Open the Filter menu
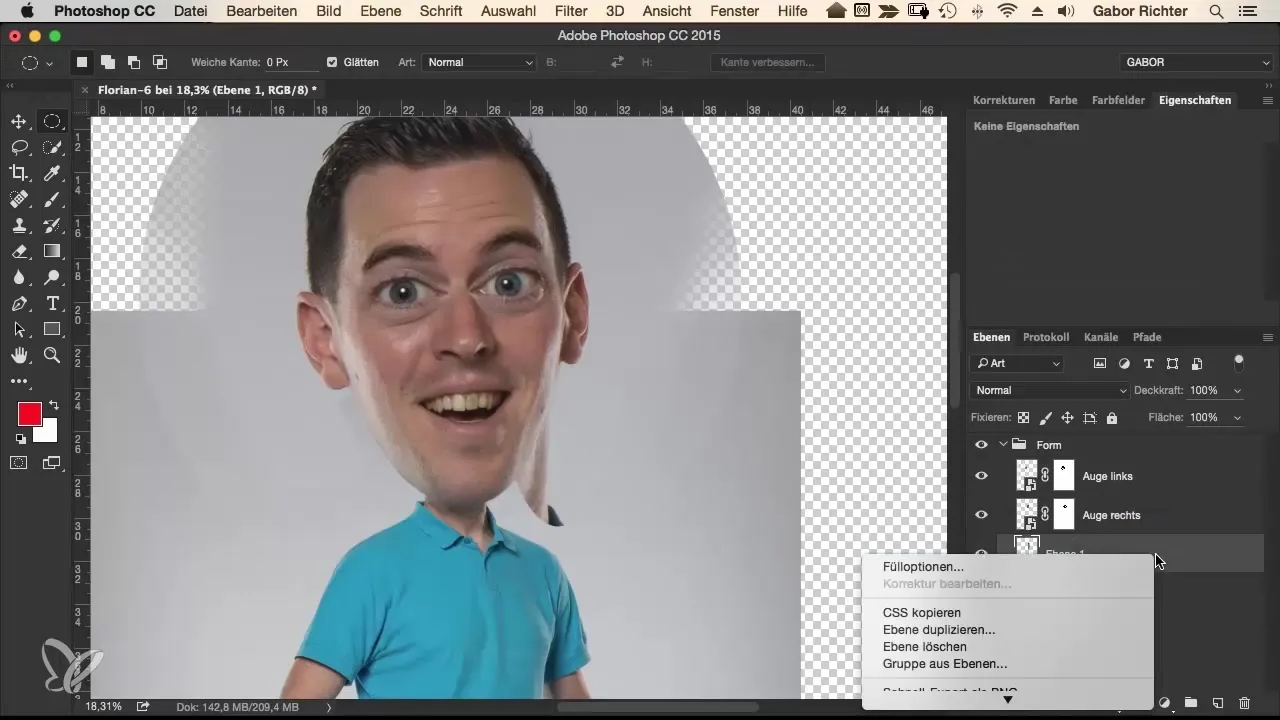This screenshot has width=1280, height=720. pos(570,11)
